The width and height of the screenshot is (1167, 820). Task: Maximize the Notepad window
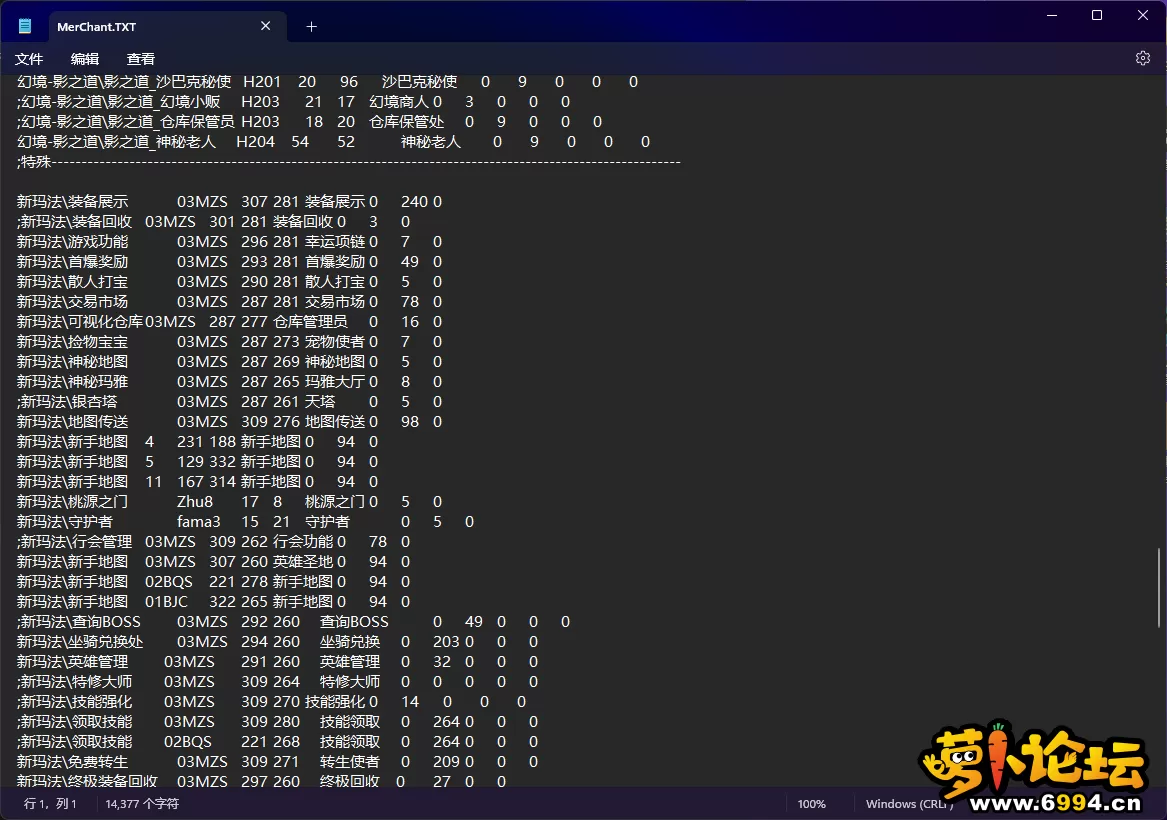click(1097, 15)
